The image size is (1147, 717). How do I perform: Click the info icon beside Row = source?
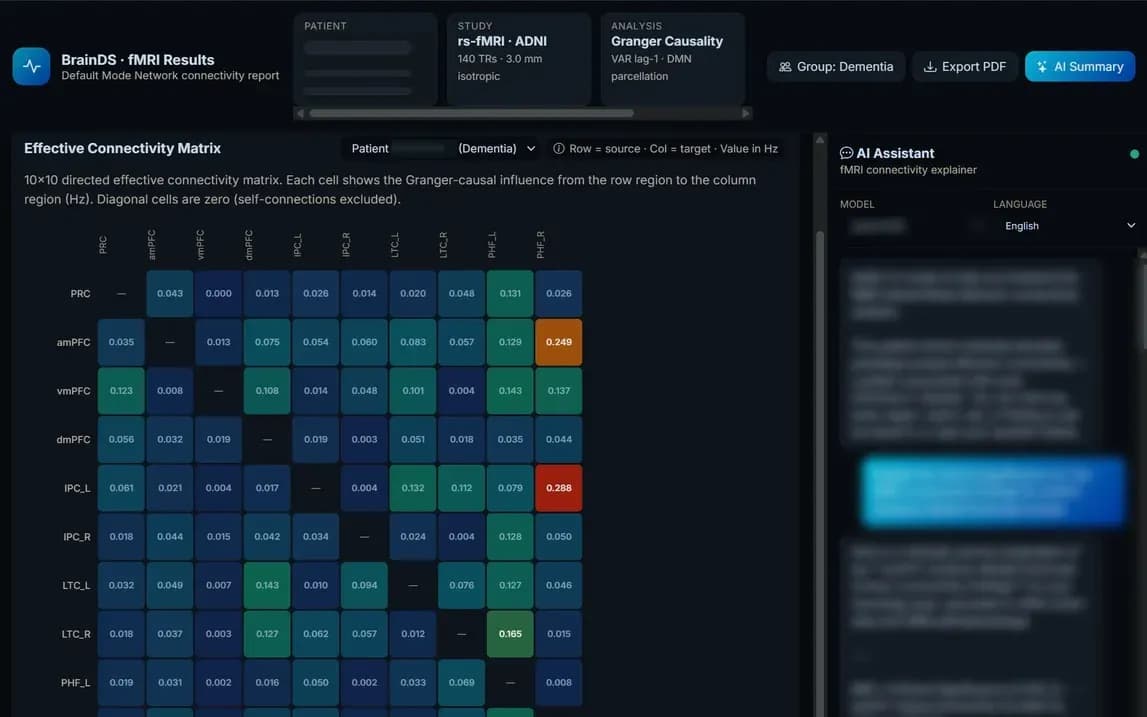(559, 149)
